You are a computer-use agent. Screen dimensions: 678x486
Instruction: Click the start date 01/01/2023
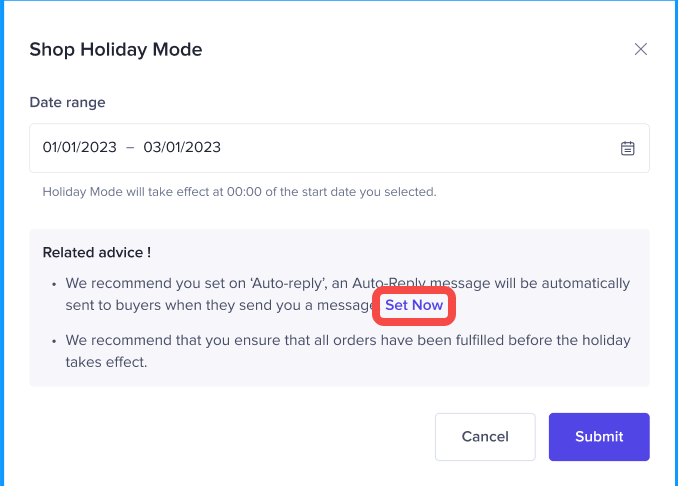tap(78, 148)
